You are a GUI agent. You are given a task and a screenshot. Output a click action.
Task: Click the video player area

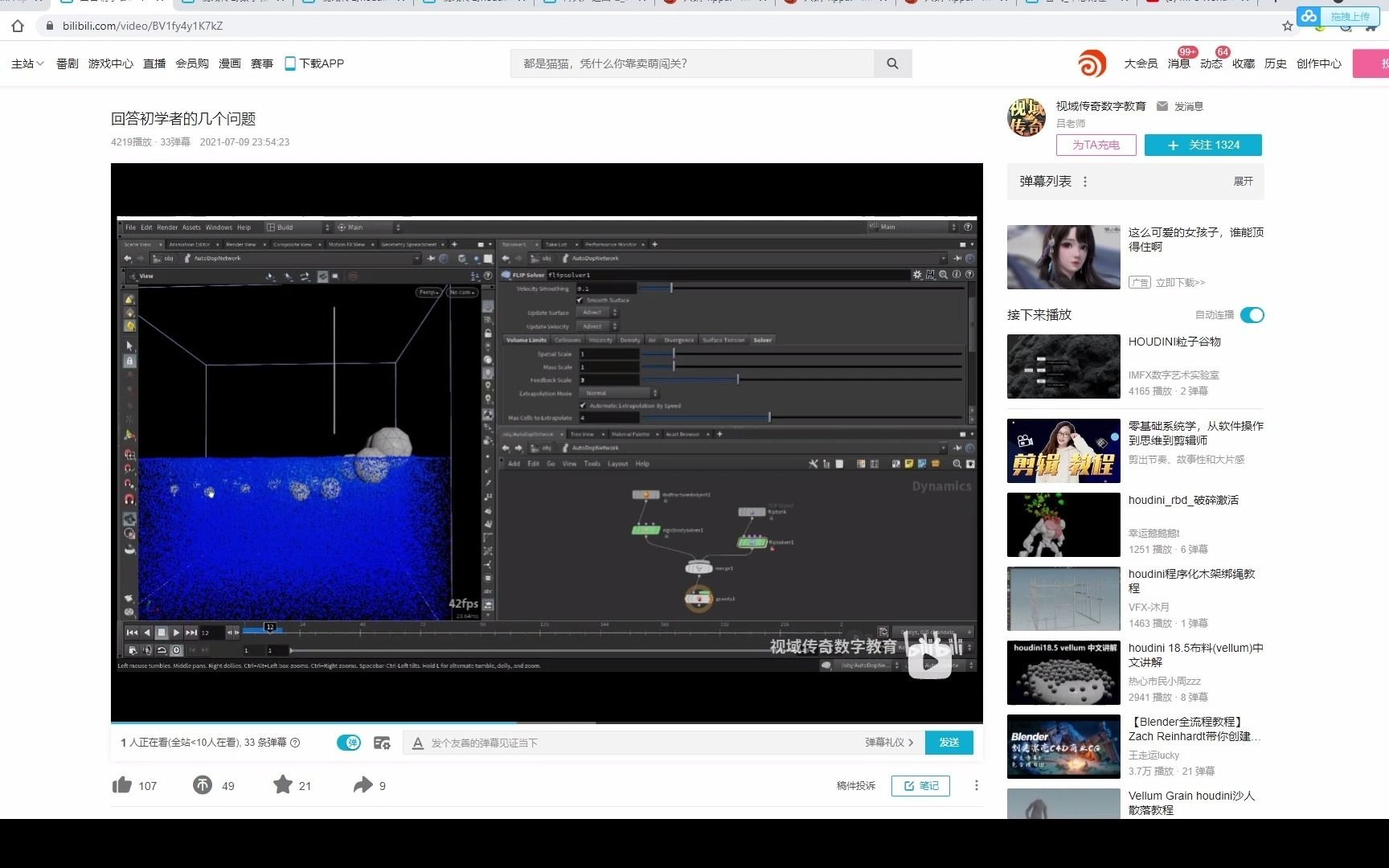point(547,442)
